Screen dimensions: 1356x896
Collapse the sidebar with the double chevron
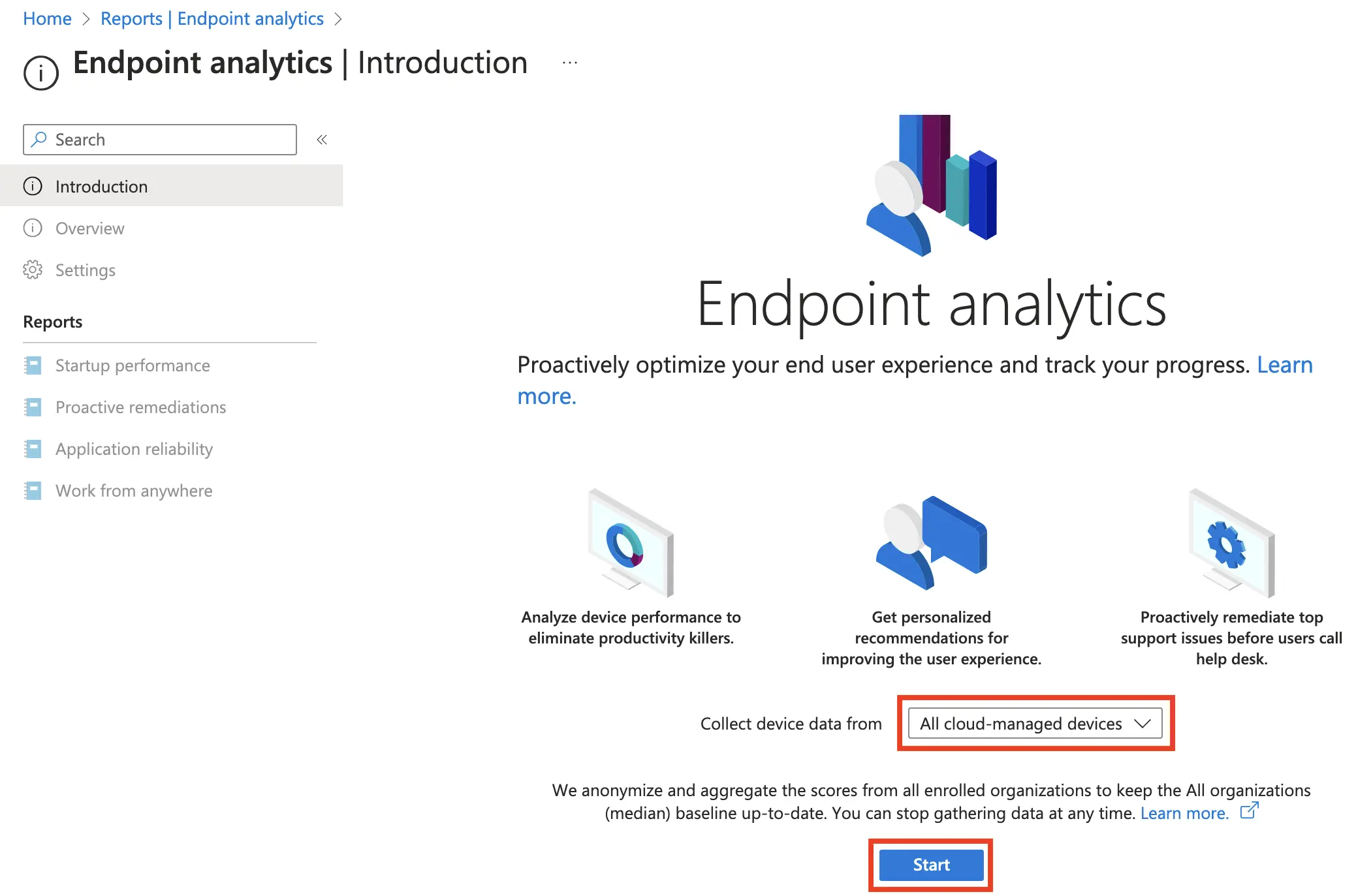(322, 140)
